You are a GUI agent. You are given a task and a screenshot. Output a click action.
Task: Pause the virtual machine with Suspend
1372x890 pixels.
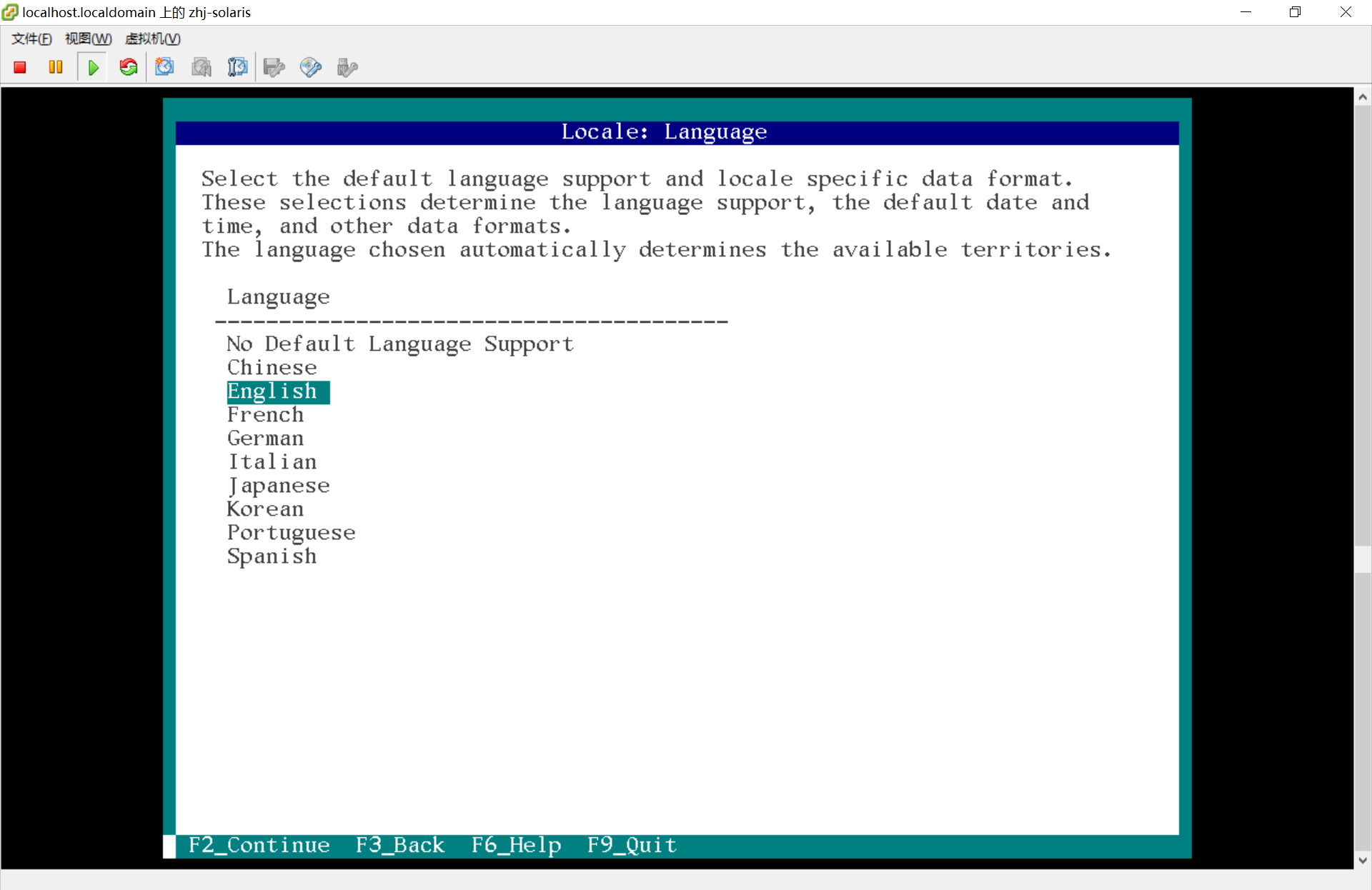click(x=56, y=67)
